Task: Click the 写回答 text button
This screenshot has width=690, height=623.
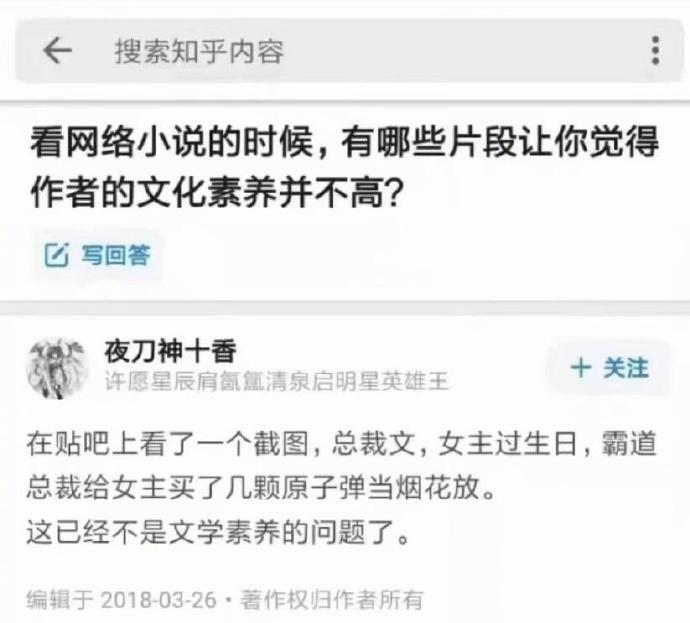Action: point(116,255)
